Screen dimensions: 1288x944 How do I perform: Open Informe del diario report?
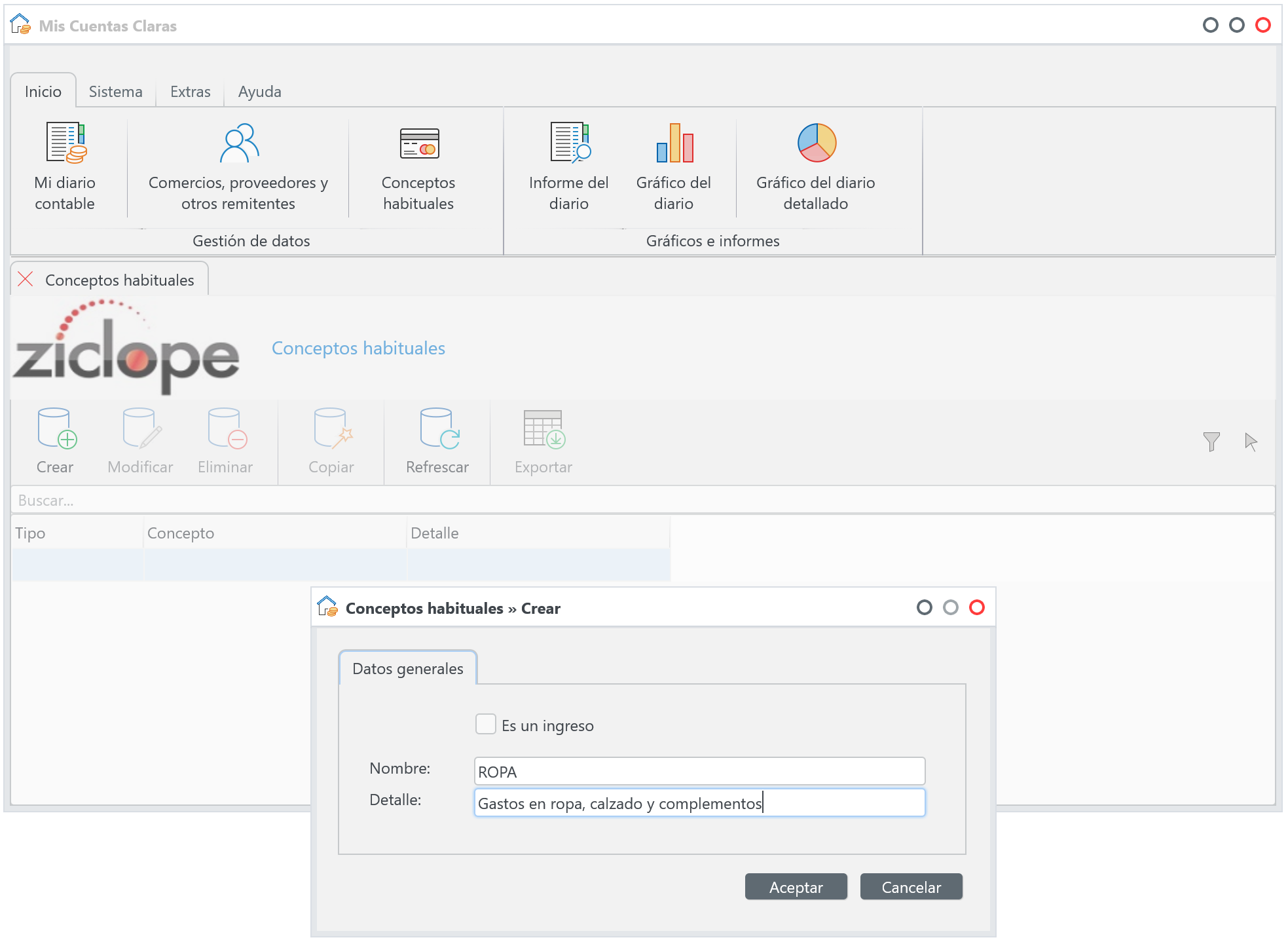pyautogui.click(x=568, y=166)
